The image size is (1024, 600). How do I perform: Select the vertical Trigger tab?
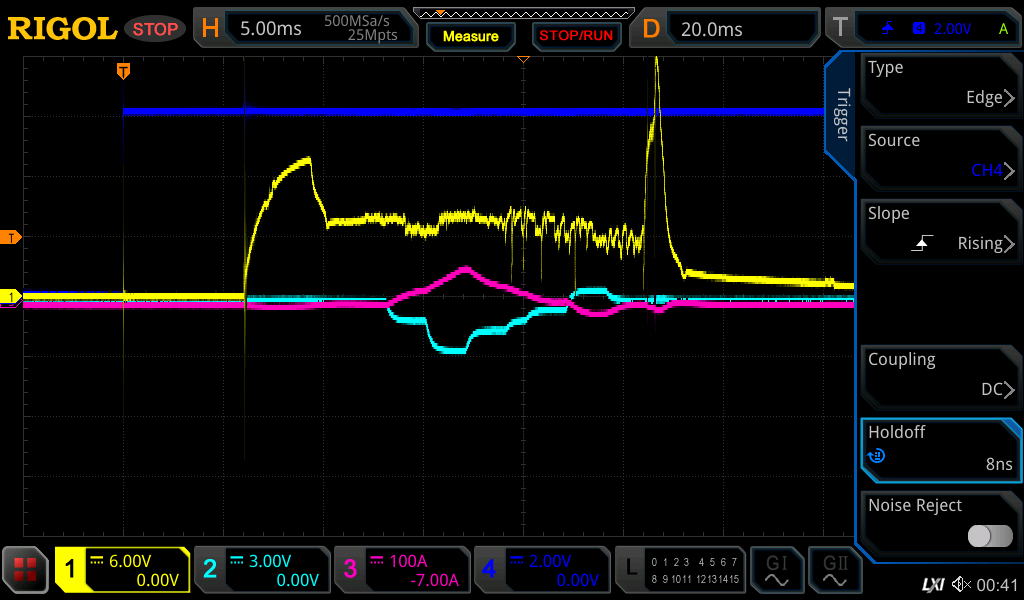pos(840,115)
